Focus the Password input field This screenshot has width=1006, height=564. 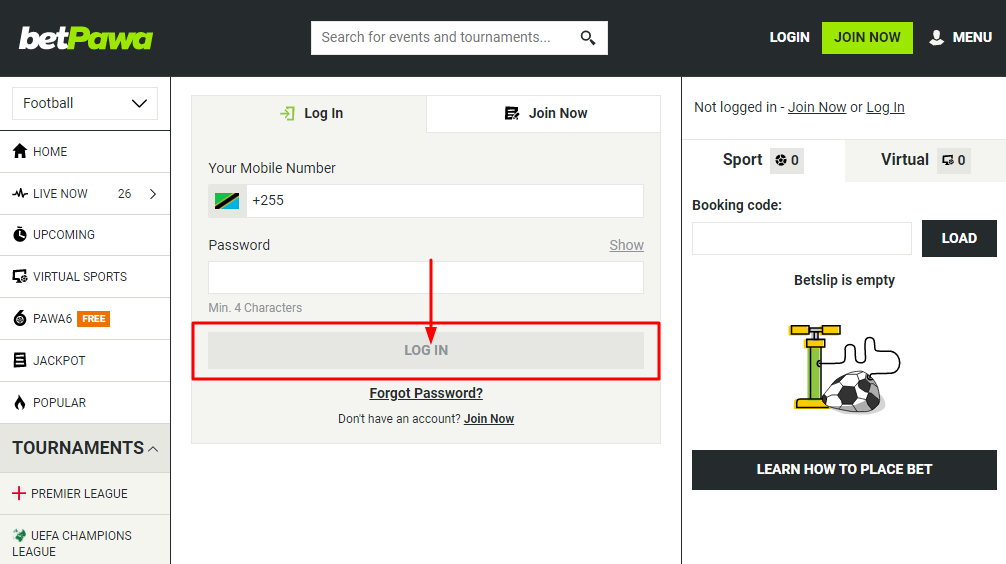pyautogui.click(x=425, y=277)
